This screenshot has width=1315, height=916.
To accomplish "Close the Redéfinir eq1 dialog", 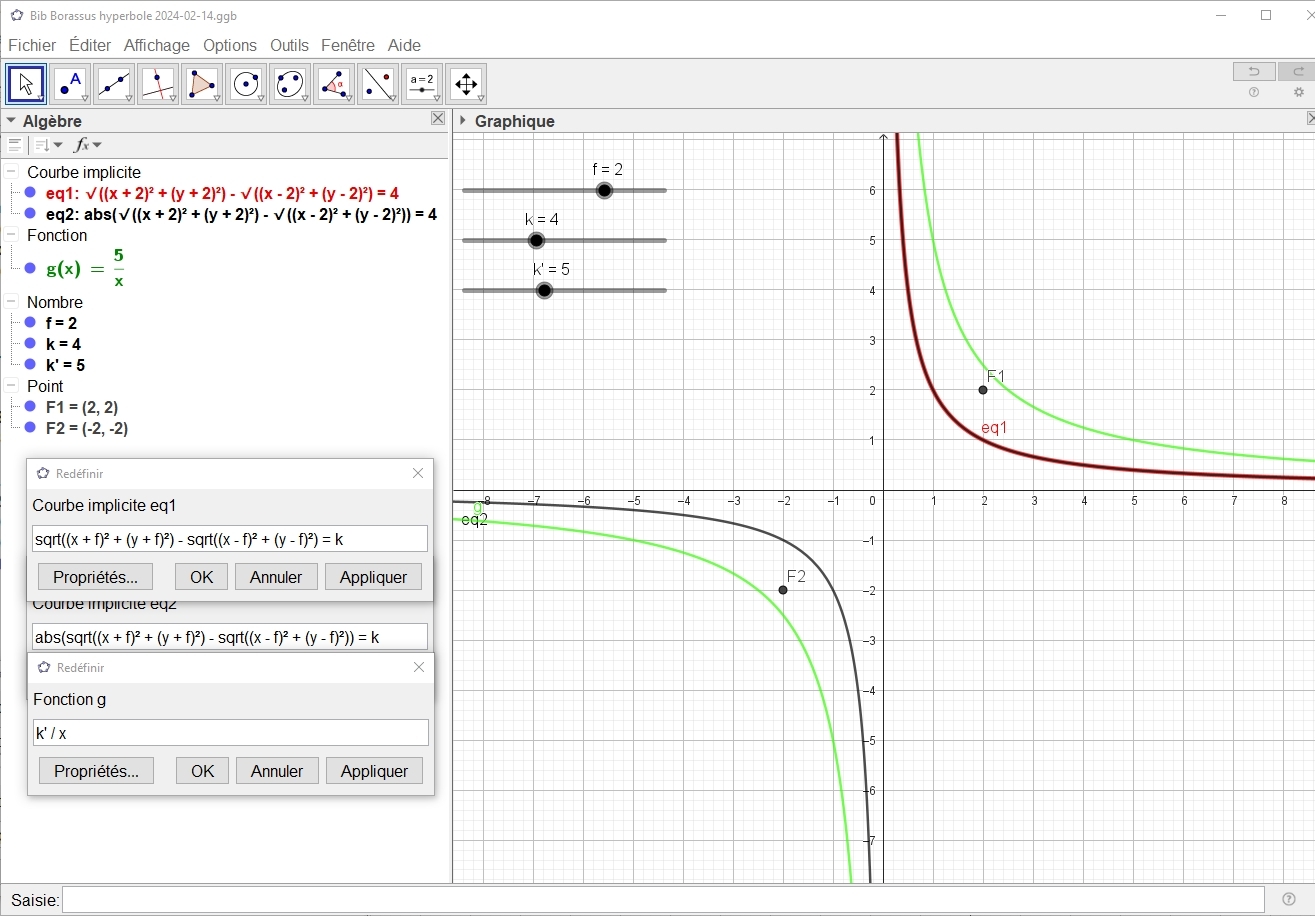I will pos(418,473).
